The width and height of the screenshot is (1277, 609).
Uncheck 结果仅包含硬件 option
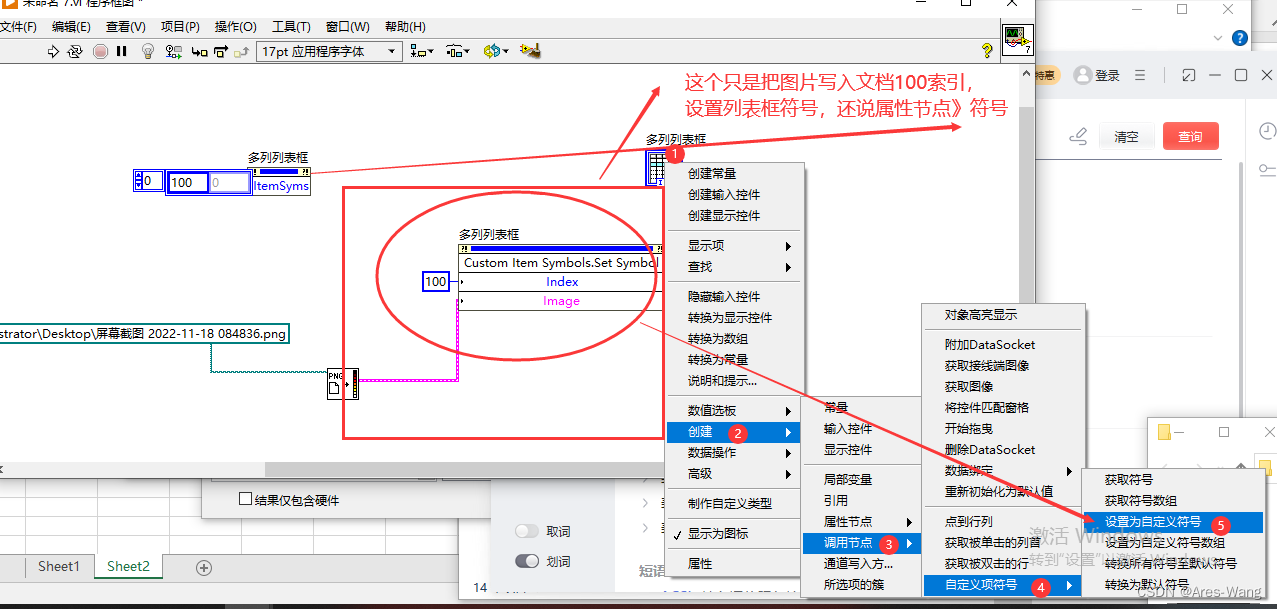[245, 499]
